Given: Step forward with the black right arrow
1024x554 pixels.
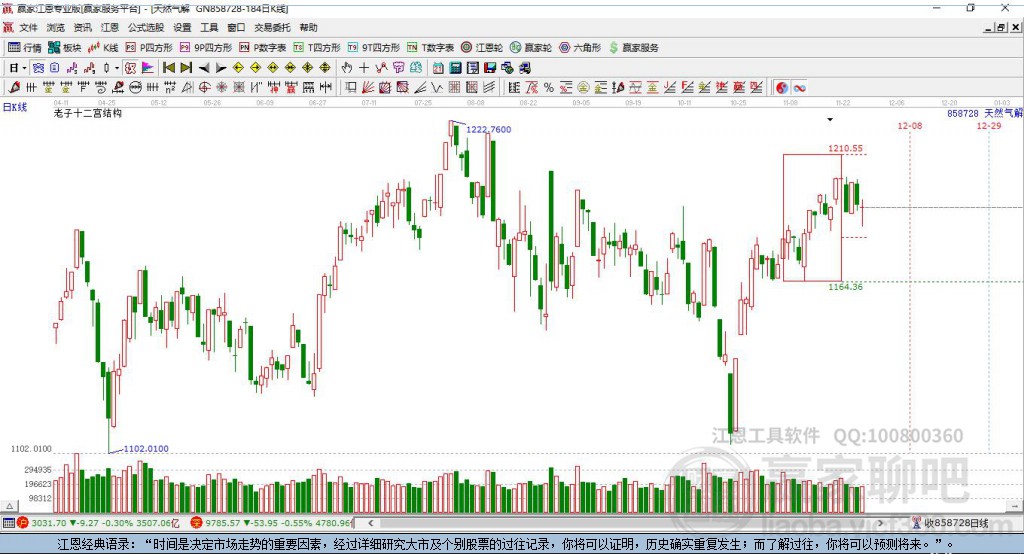Looking at the screenshot, I should tap(221, 68).
